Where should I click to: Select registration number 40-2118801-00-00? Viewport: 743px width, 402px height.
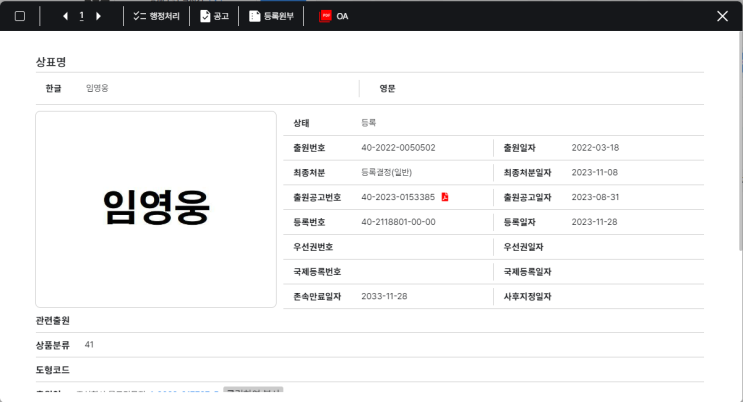398,222
